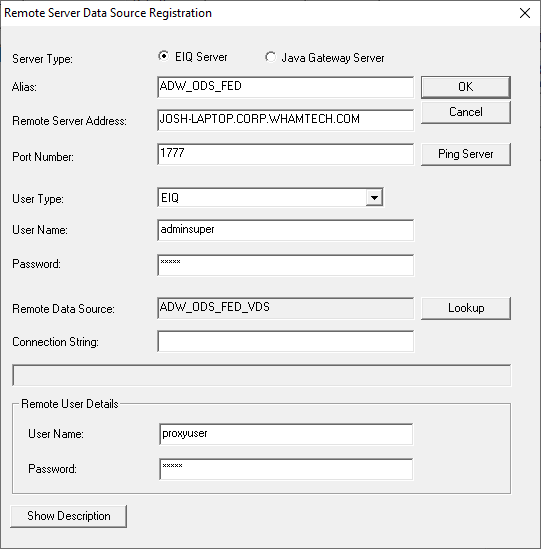
Task: Select the Remote Data Source field ADW_ODS_FED_VDS
Action: tap(285, 308)
